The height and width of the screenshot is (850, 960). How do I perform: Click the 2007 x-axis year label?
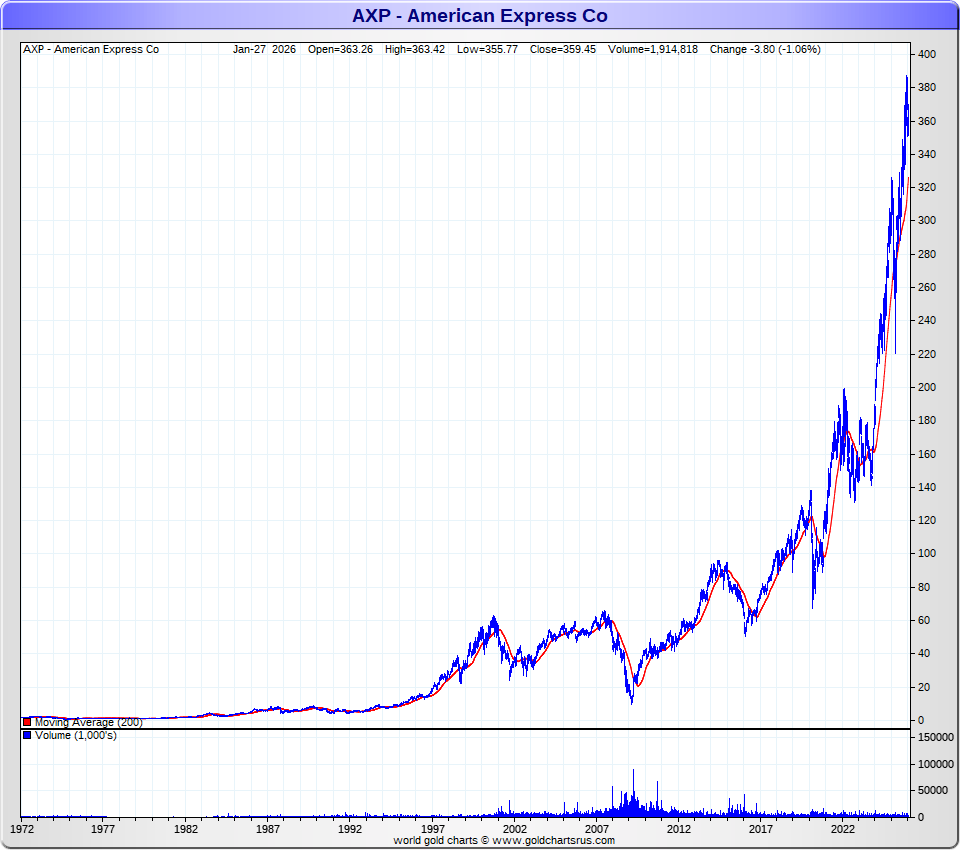(x=597, y=829)
